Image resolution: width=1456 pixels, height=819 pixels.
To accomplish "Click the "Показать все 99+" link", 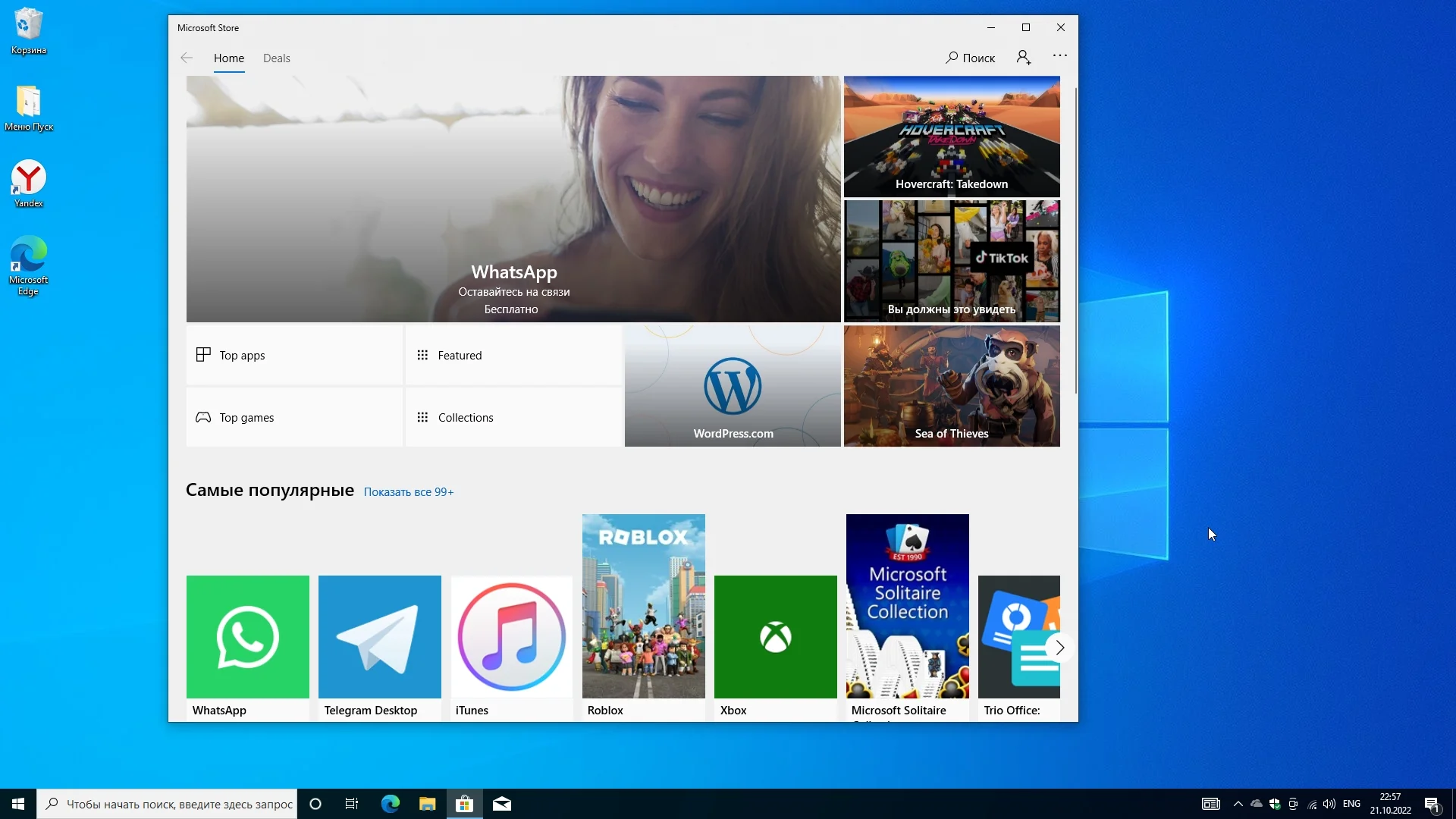I will (408, 492).
